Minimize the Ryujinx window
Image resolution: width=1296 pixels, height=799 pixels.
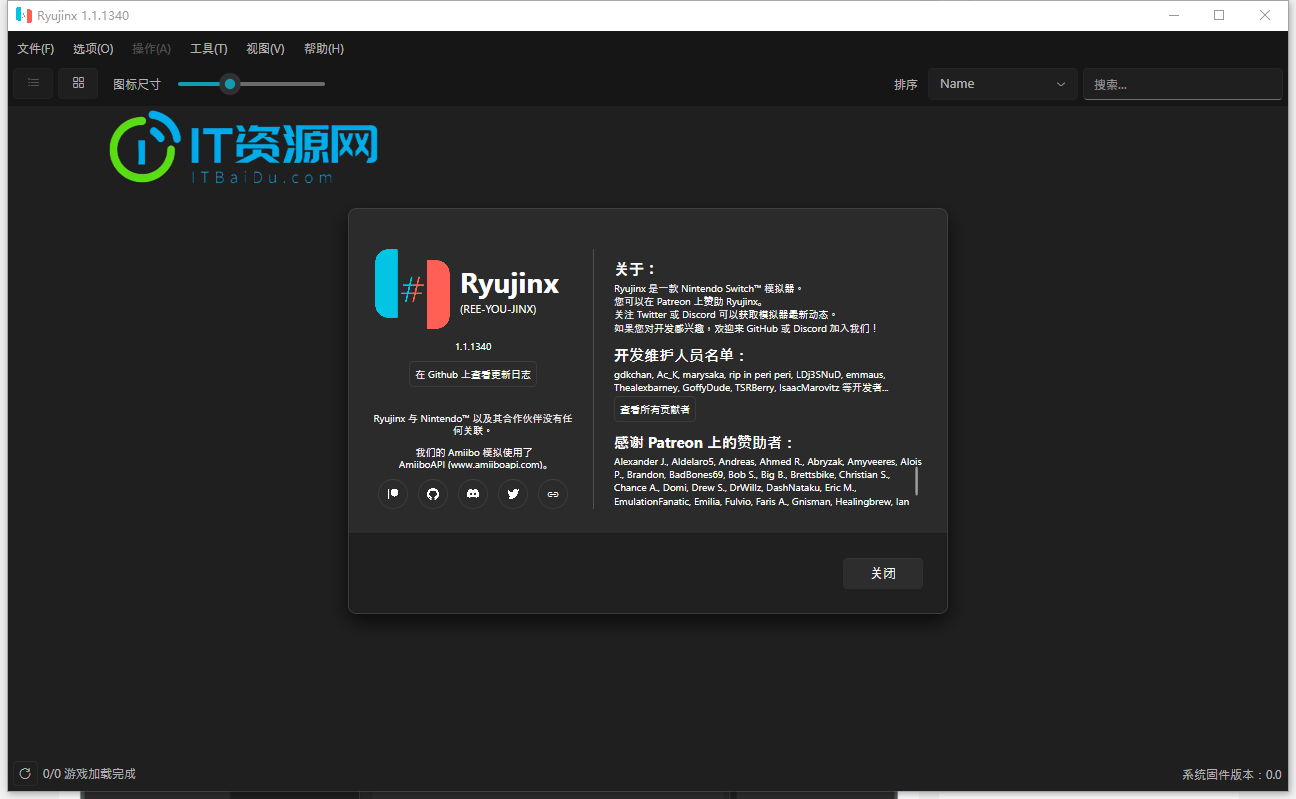1173,15
